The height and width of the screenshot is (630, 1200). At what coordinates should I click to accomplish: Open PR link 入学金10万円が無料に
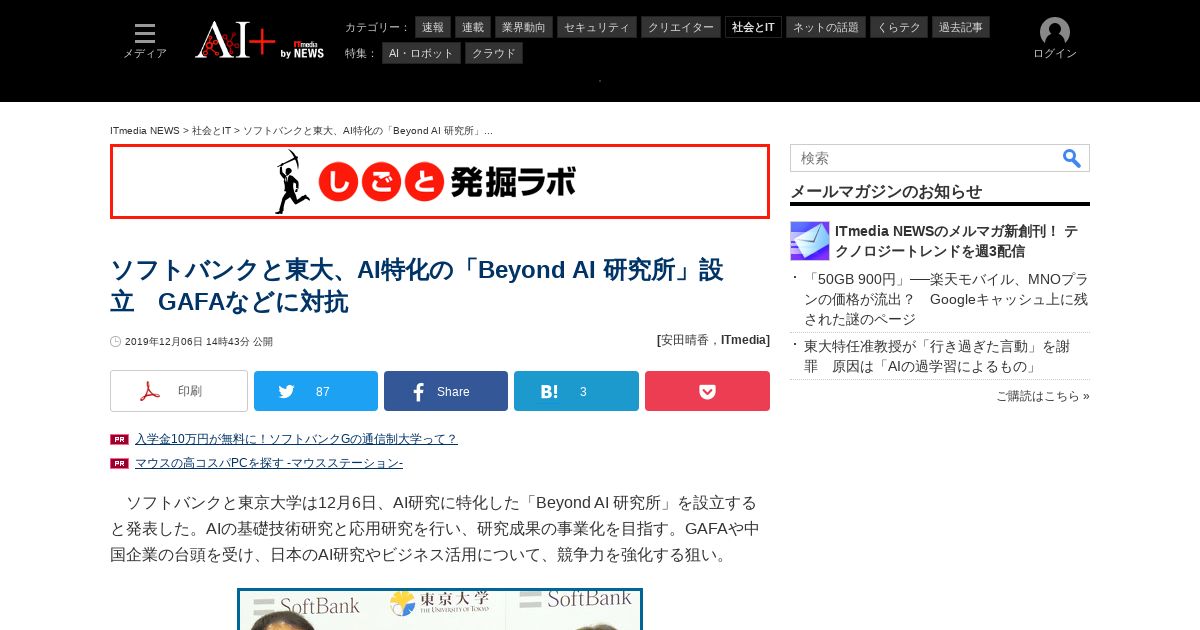point(296,439)
